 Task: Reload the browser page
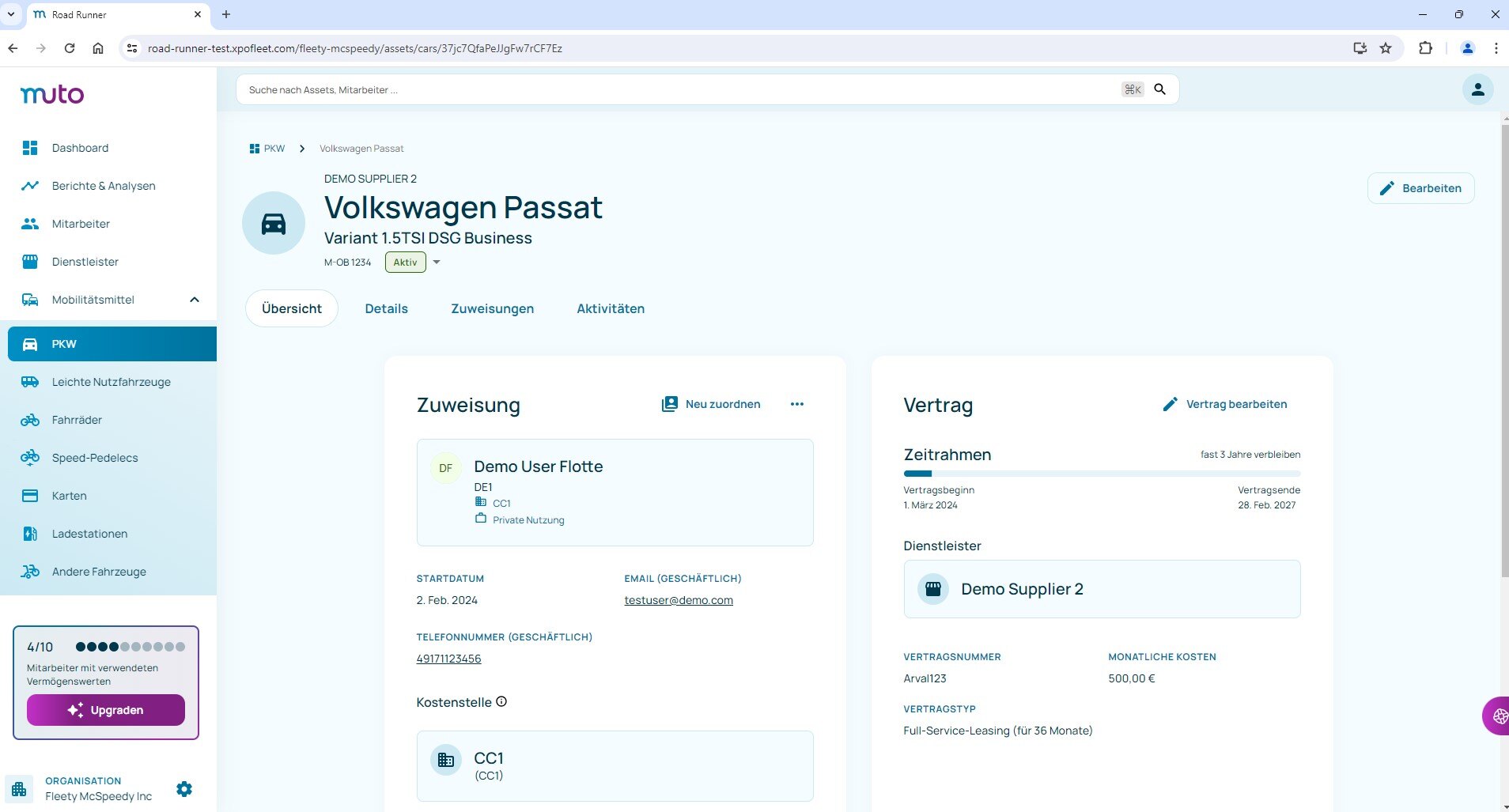tap(70, 48)
